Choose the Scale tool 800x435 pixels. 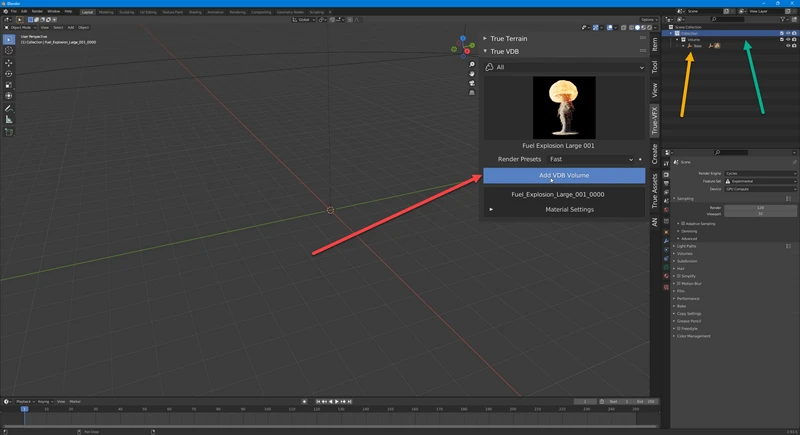click(9, 85)
